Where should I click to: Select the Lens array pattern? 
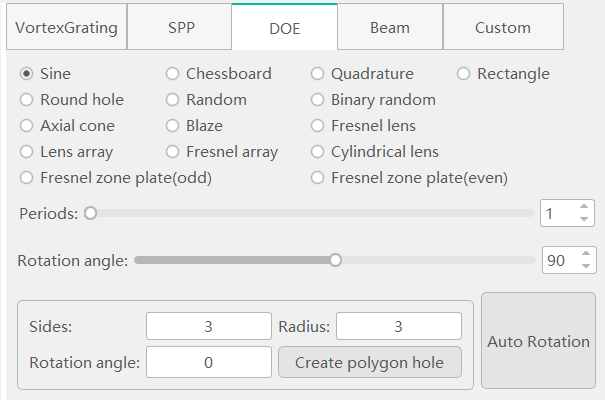click(x=66, y=152)
